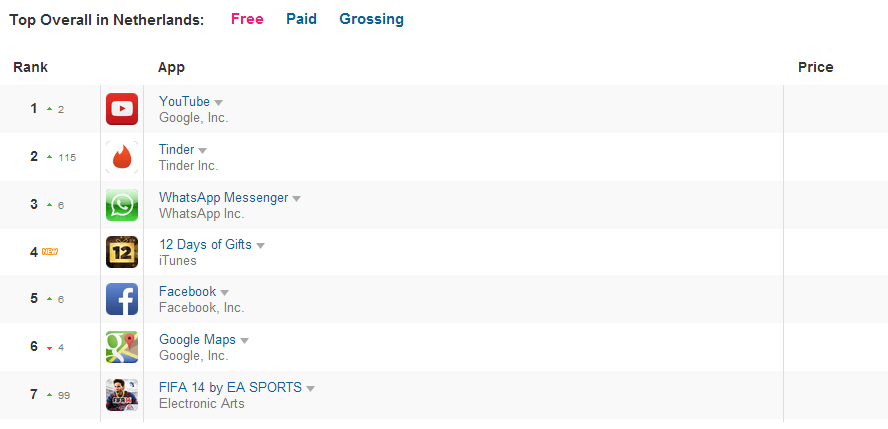Open the 12 Days of Gifts icon

(x=122, y=252)
